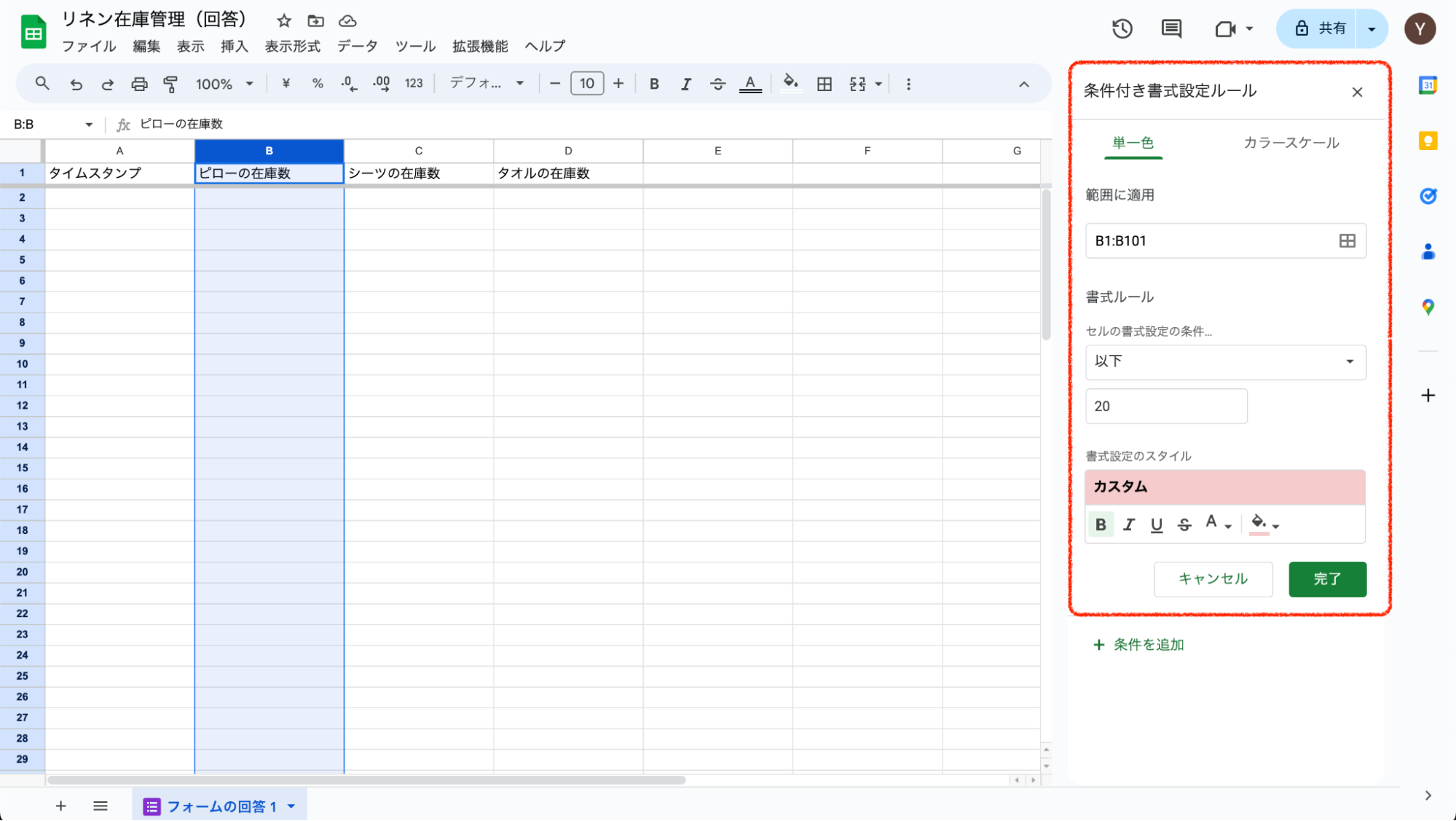Screen dimensions: 1456x821
Task: Open the フォームの回答 1 sheet tab menu arrow
Action: pyautogui.click(x=291, y=806)
